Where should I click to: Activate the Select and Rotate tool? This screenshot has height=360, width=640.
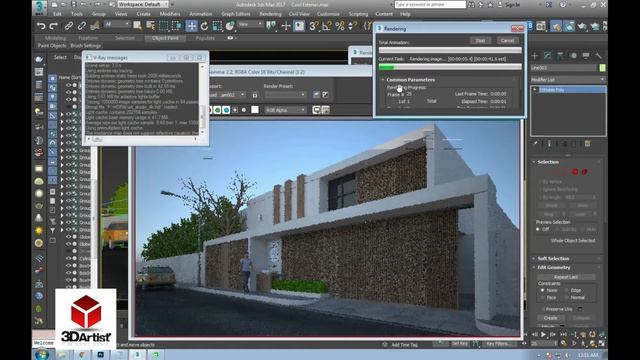[204, 26]
